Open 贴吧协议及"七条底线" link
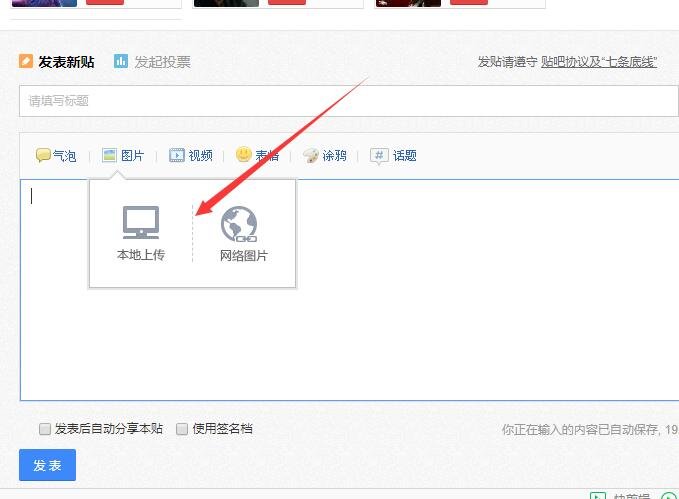Screen dimensions: 679x499 coord(599,62)
